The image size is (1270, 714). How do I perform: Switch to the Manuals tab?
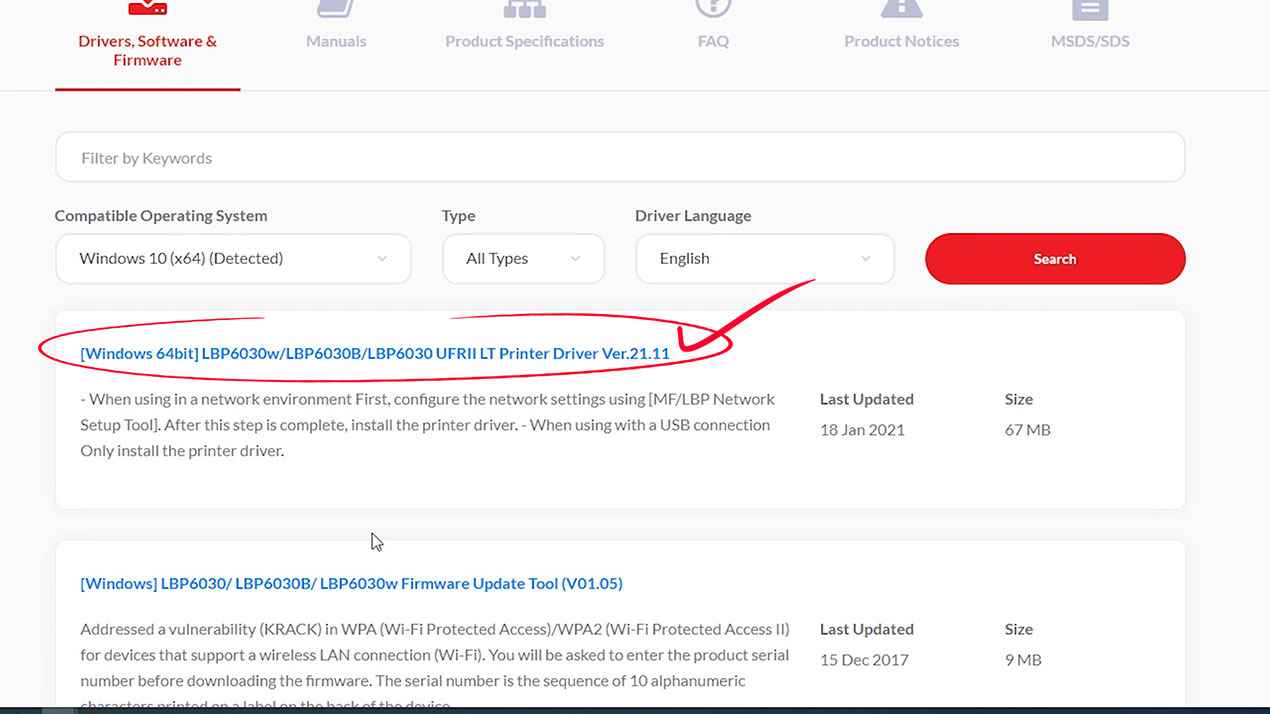click(x=336, y=41)
